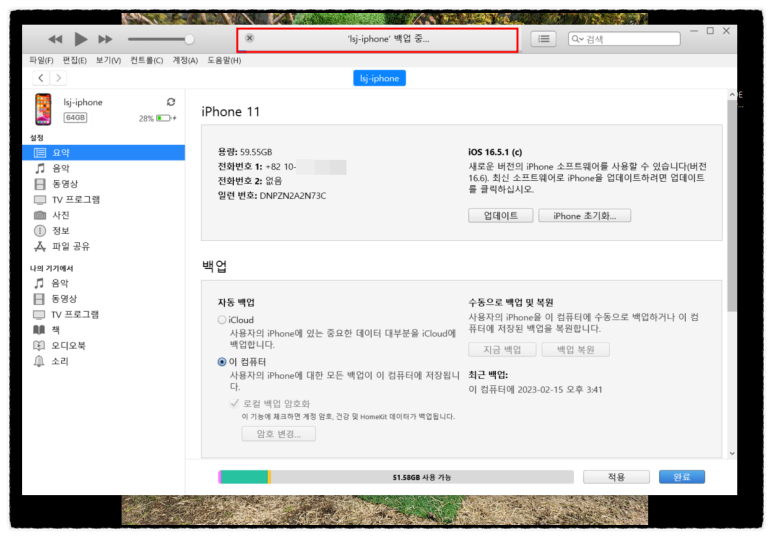Minimize the iTunes window
This screenshot has height=538, width=773.
coord(694,31)
